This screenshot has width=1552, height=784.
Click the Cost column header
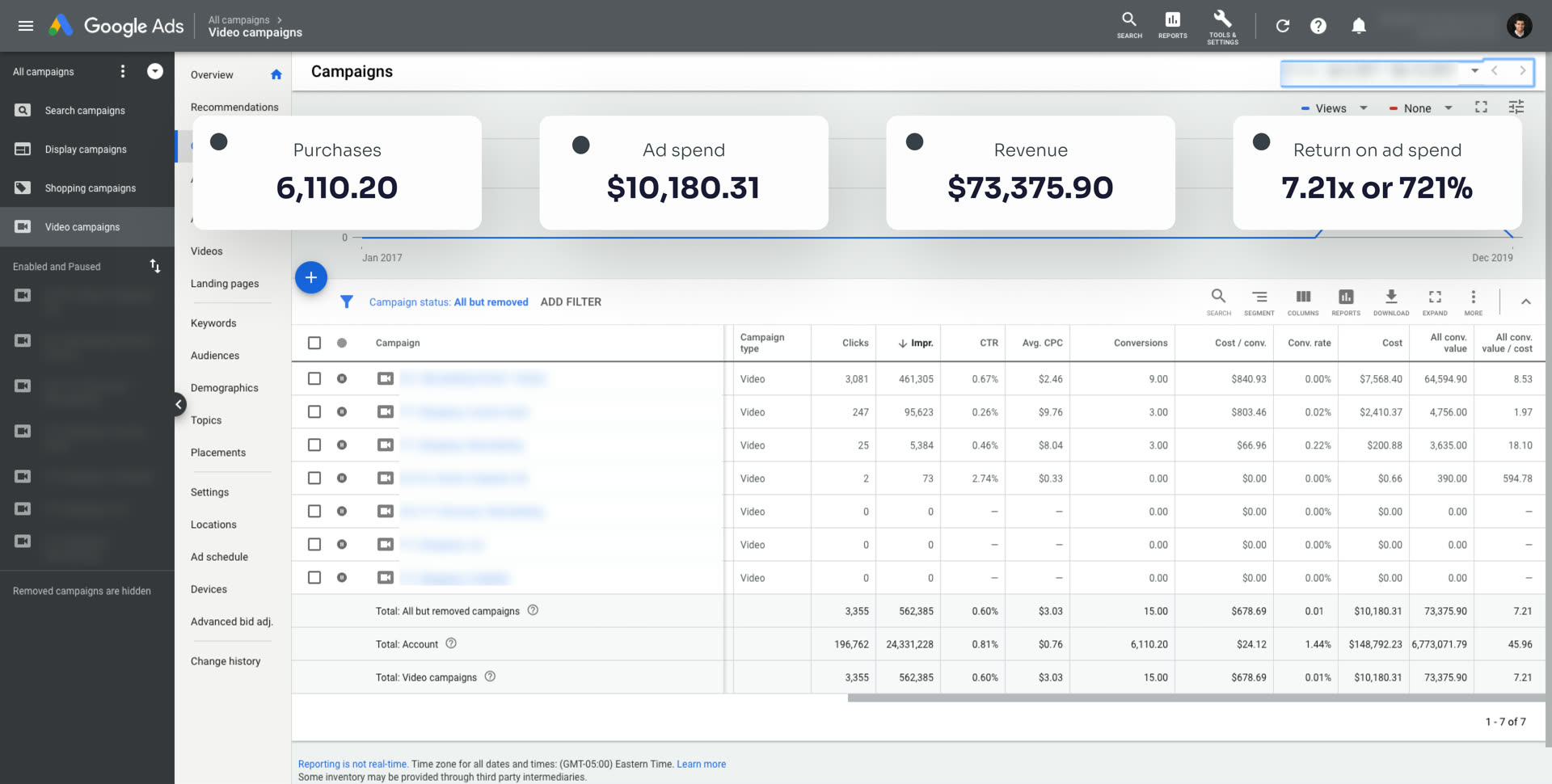(1392, 343)
